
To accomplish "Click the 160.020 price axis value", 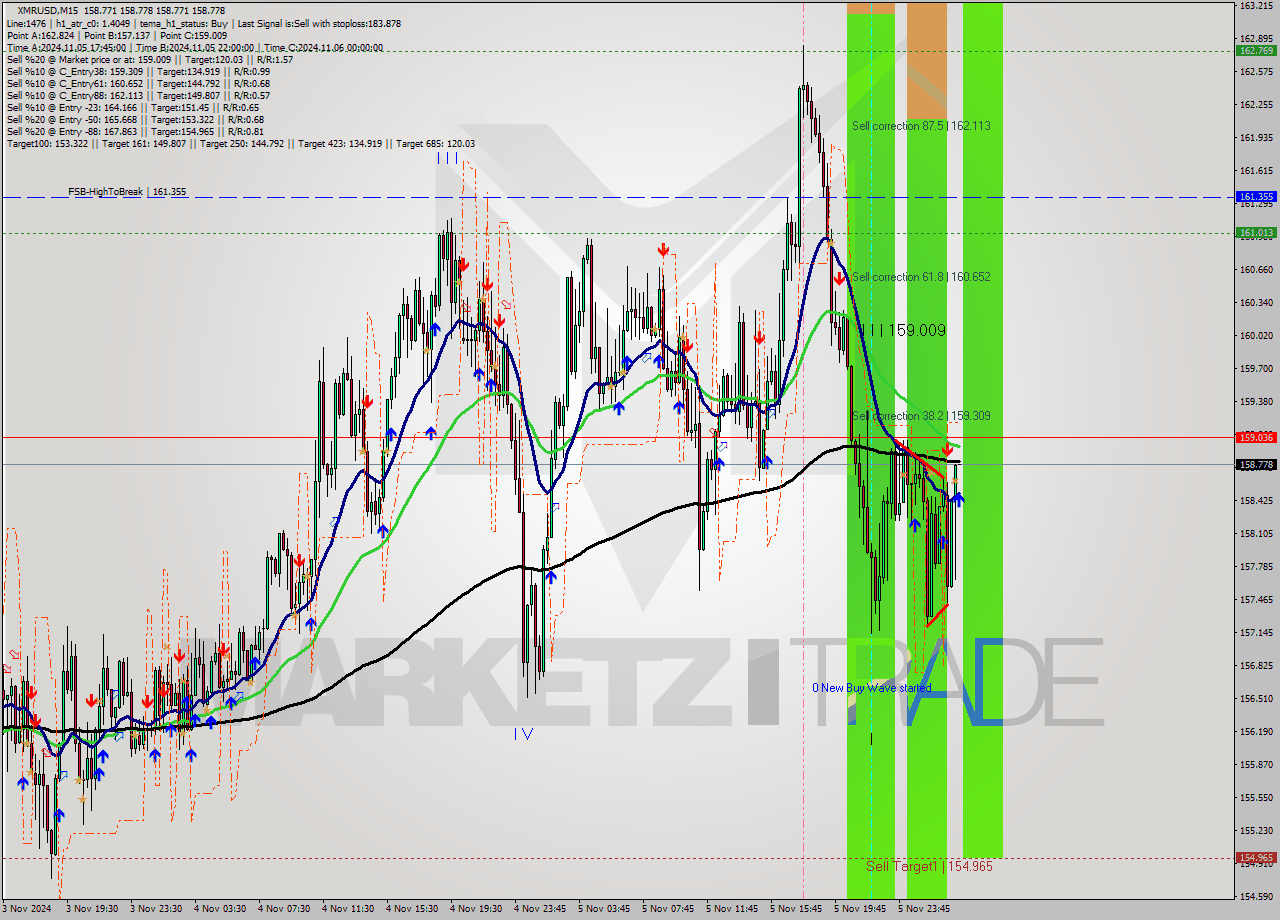I will coord(1256,335).
